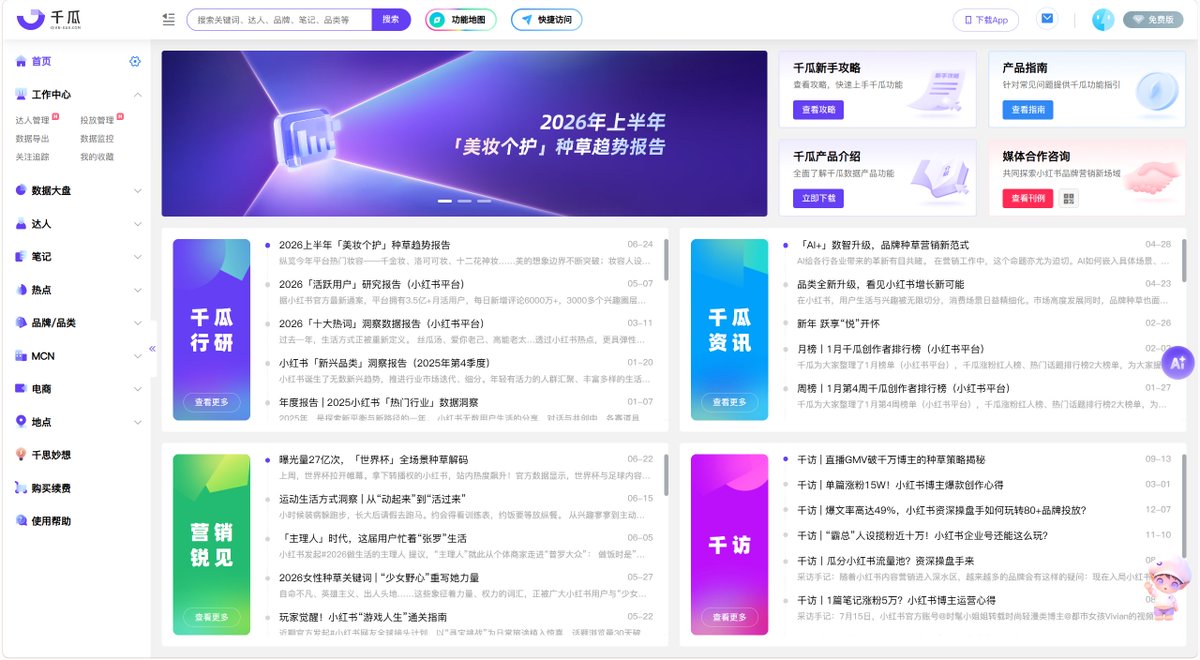Focus the keyword search input field
Image resolution: width=1200 pixels, height=660 pixels.
279,19
